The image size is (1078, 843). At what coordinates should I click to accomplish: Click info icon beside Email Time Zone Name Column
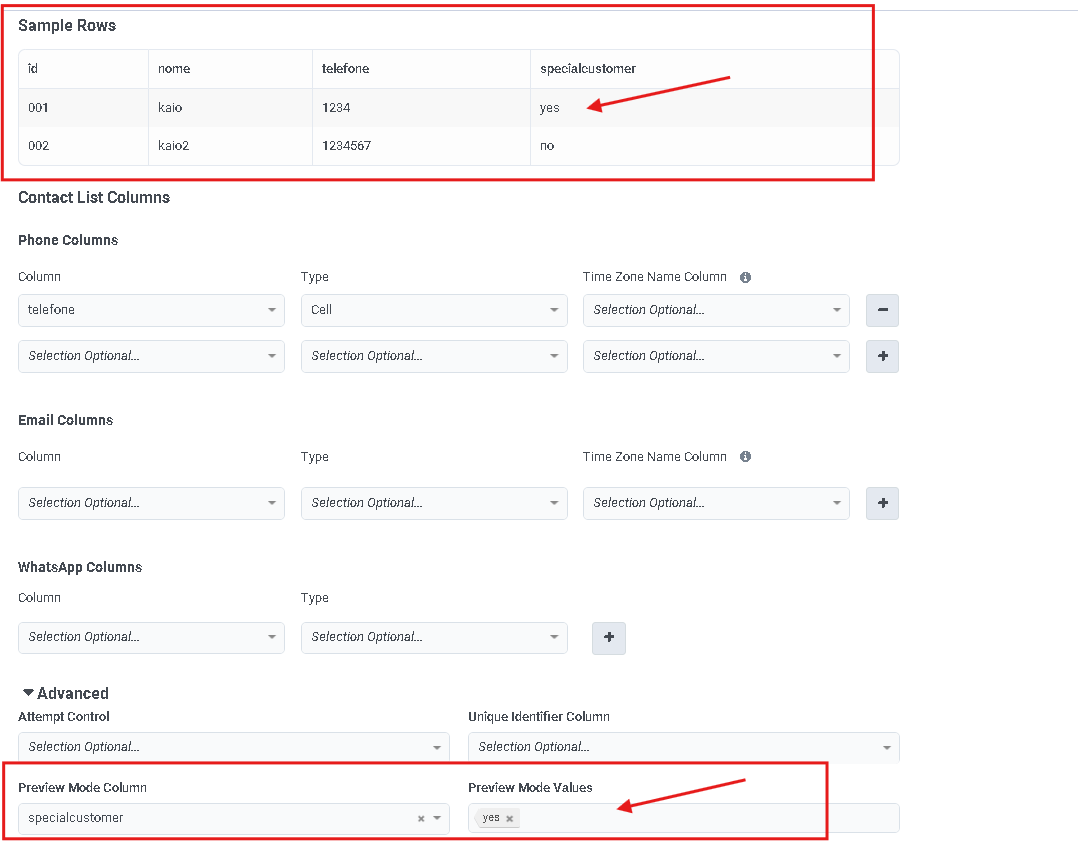pos(745,457)
